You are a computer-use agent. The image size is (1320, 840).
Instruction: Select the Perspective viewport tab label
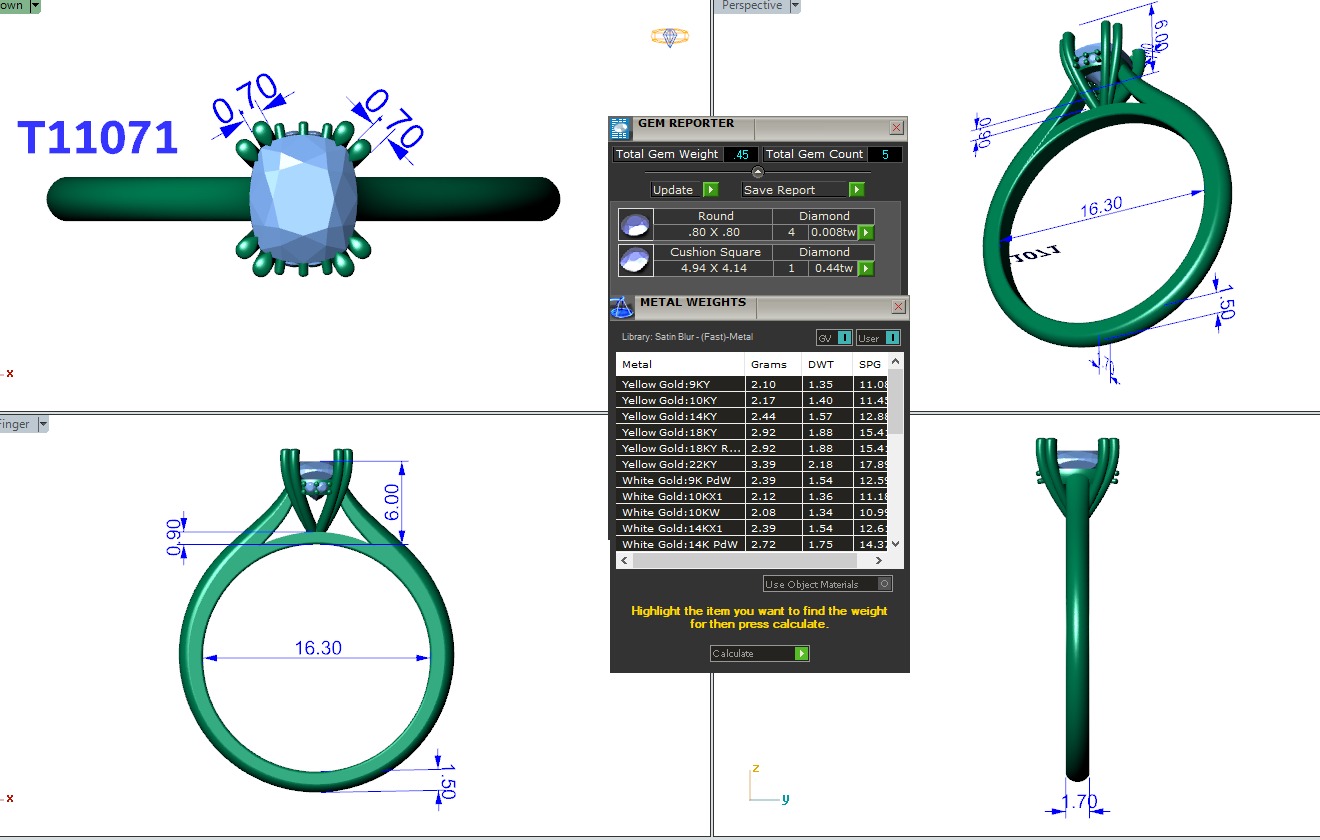[751, 6]
